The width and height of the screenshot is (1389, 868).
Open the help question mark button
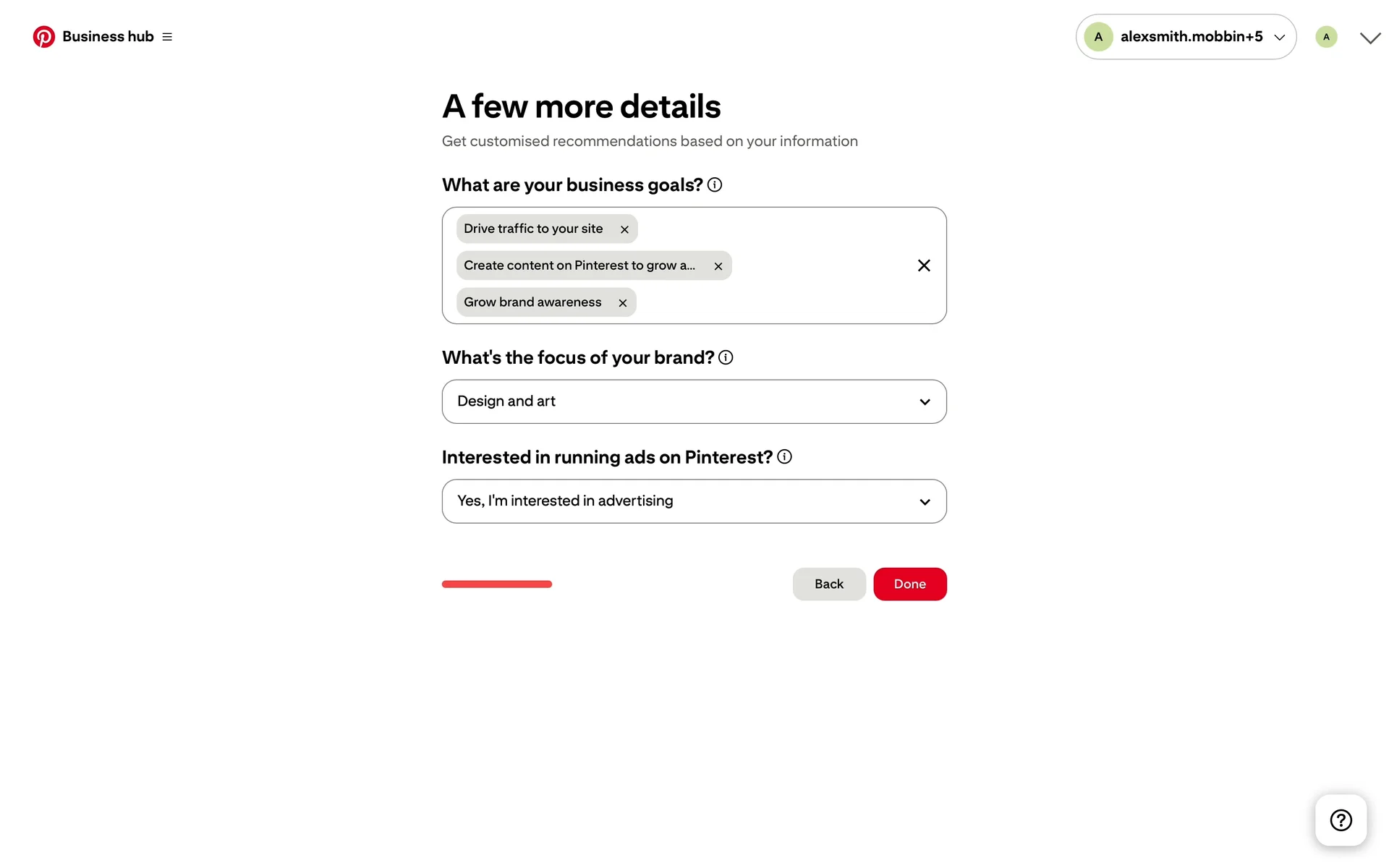pos(1341,820)
